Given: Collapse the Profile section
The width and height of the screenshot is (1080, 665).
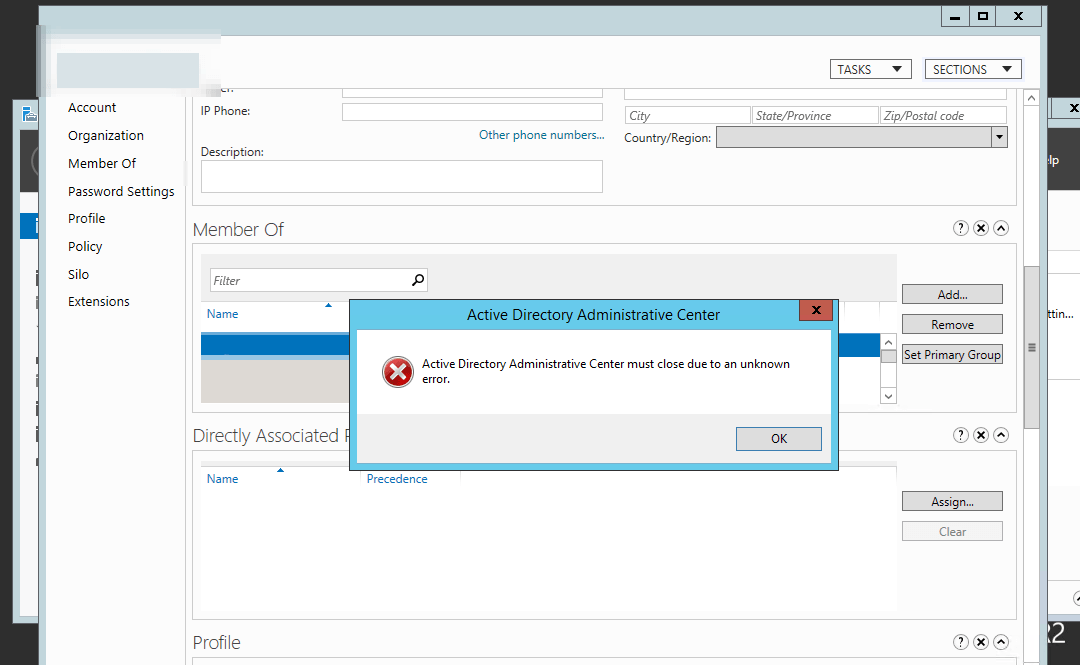Looking at the screenshot, I should tap(1001, 642).
